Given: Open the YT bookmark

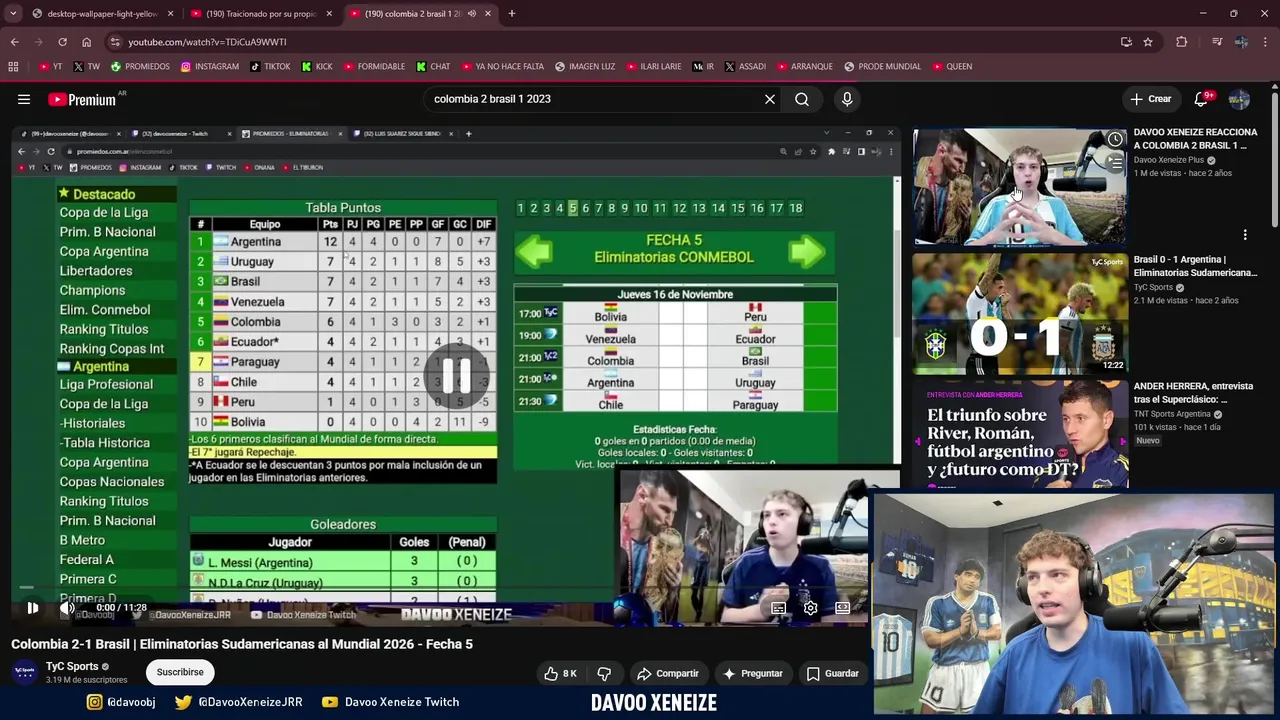Looking at the screenshot, I should point(50,67).
